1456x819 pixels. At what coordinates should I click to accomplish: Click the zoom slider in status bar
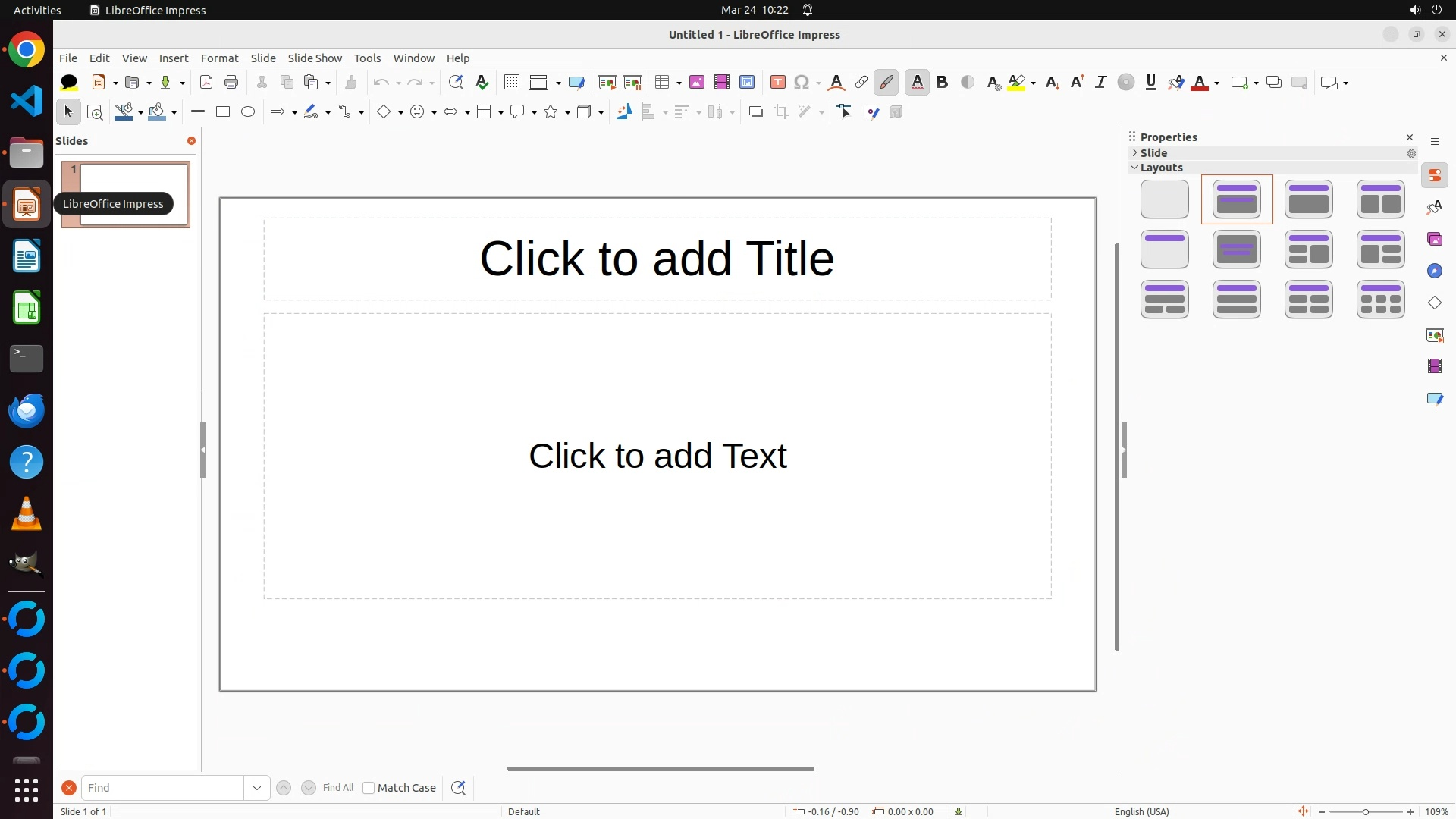[x=1365, y=812]
